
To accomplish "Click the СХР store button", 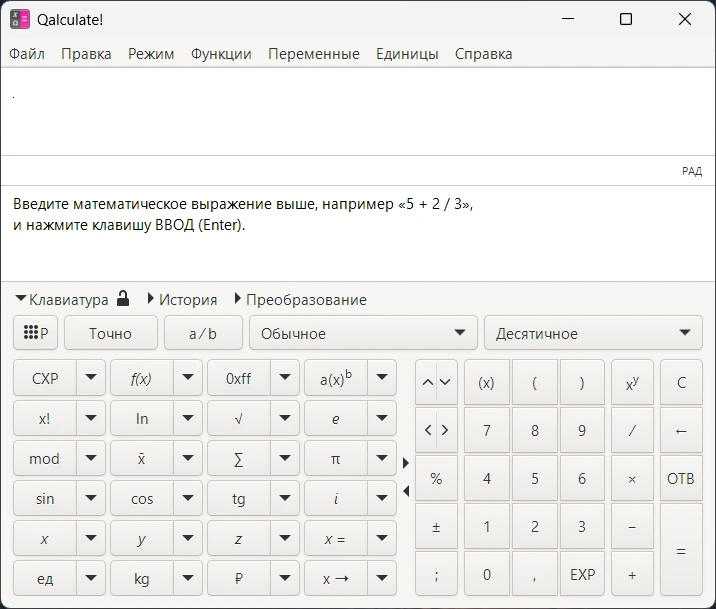I will pyautogui.click(x=45, y=378).
